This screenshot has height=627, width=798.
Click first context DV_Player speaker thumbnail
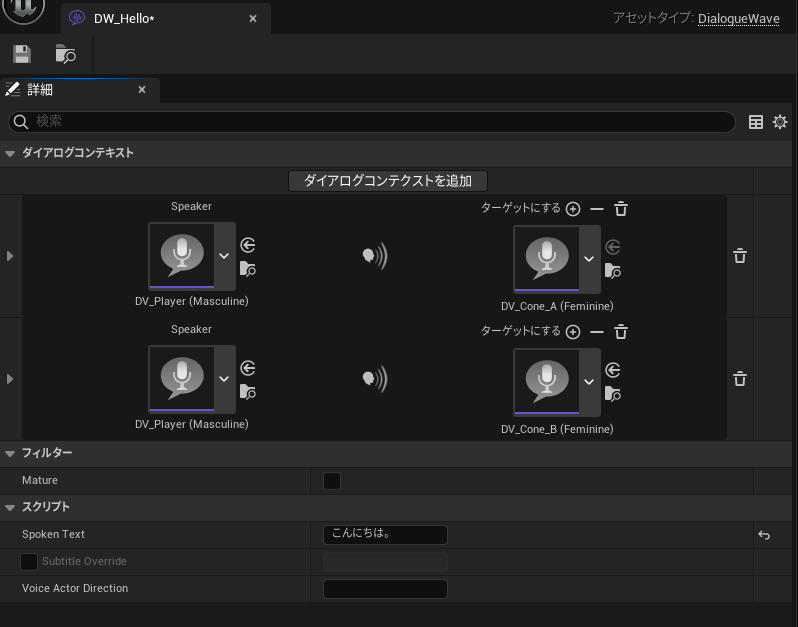pos(182,256)
